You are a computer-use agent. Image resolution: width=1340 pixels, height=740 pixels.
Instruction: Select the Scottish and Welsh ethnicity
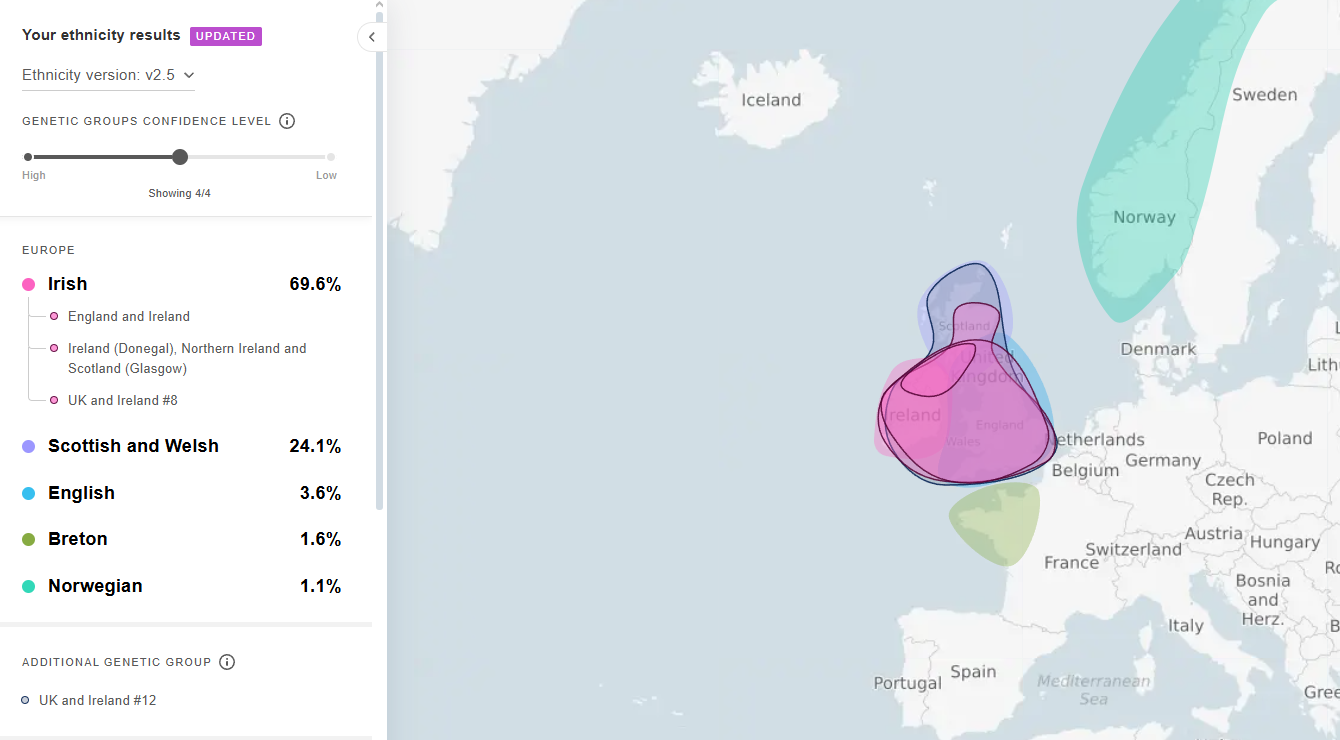click(x=133, y=446)
